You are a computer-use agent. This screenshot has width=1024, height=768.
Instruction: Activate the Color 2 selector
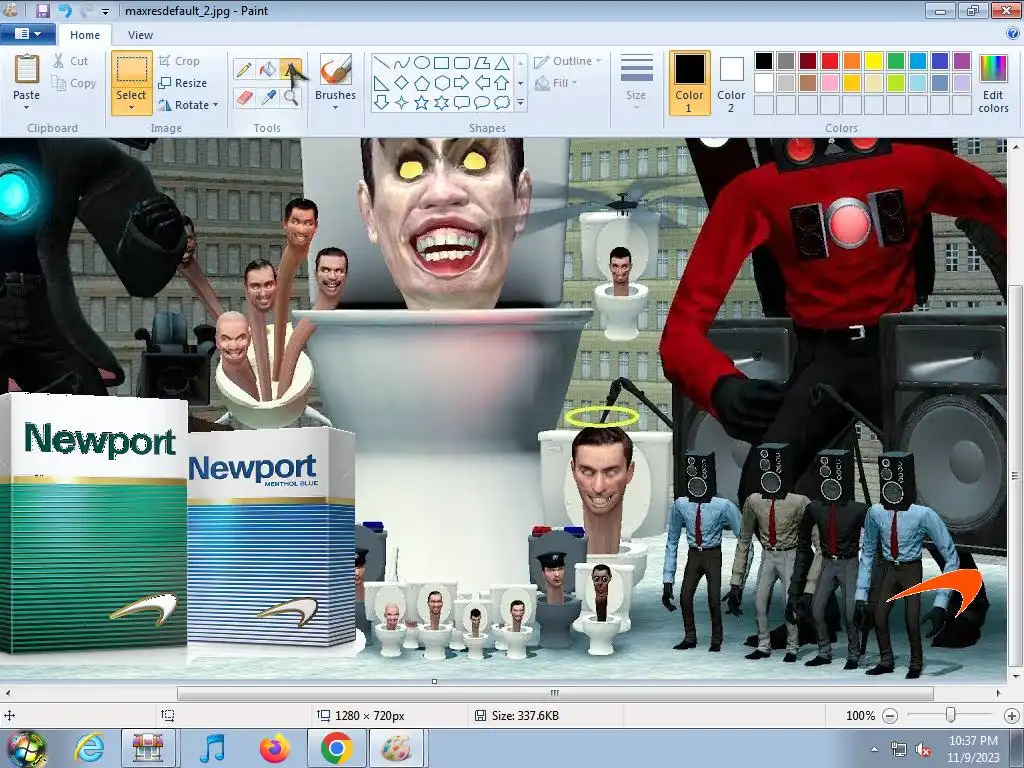tap(731, 83)
